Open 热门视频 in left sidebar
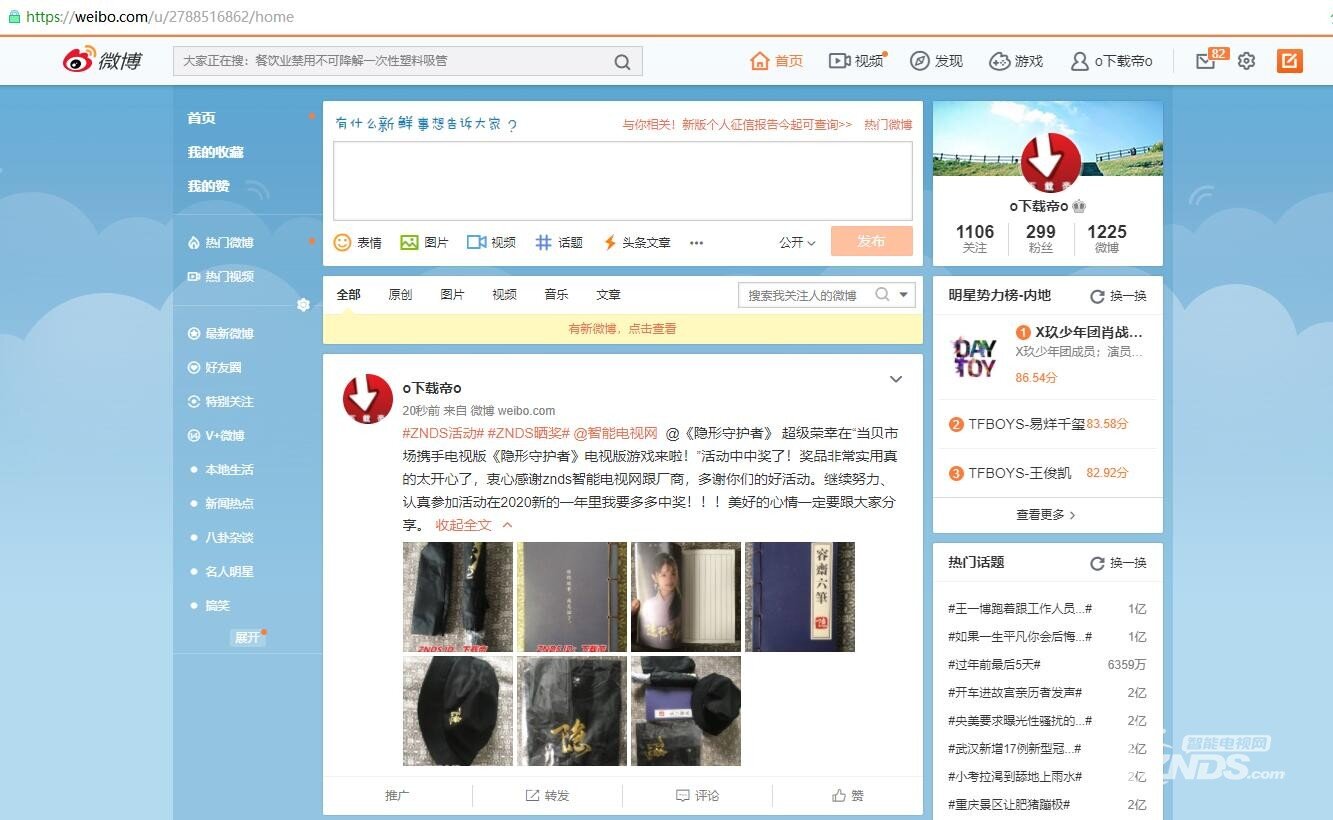Image resolution: width=1333 pixels, height=820 pixels. [221, 277]
